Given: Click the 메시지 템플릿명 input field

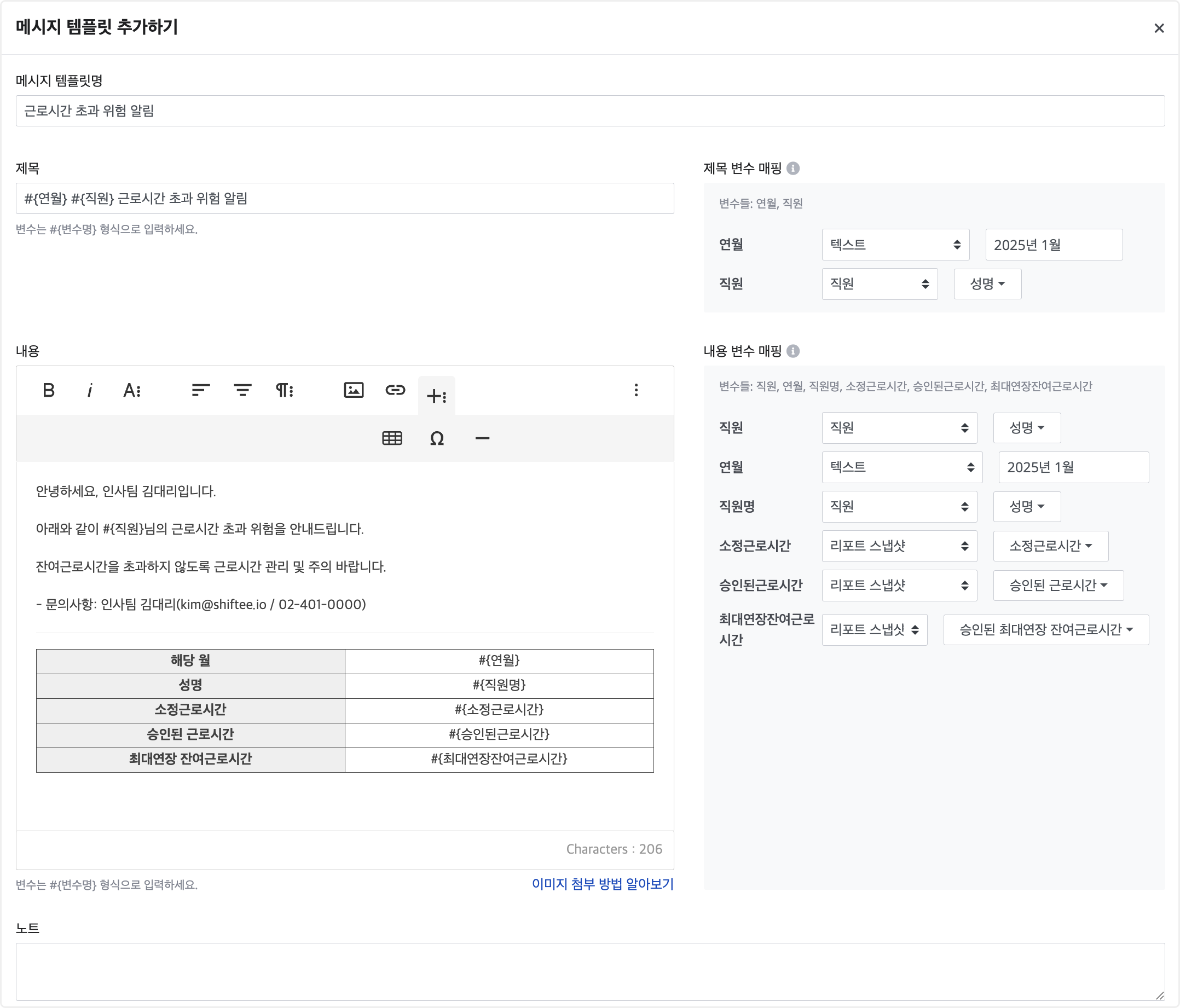Looking at the screenshot, I should [589, 111].
